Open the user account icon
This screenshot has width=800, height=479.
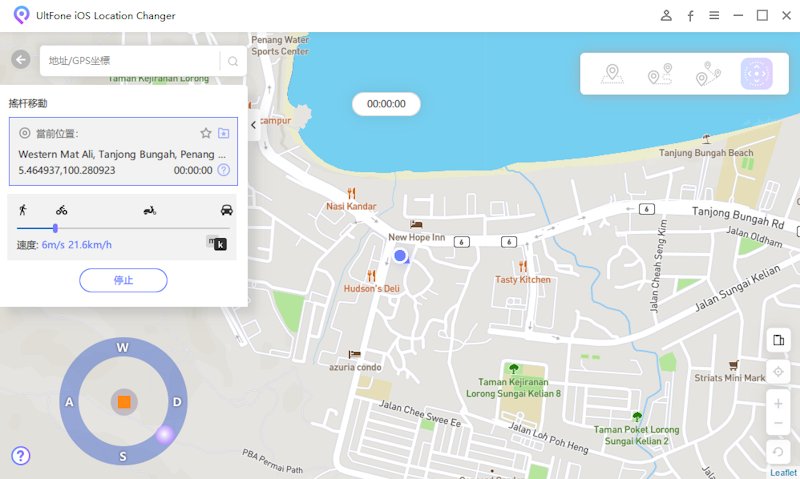click(x=666, y=16)
